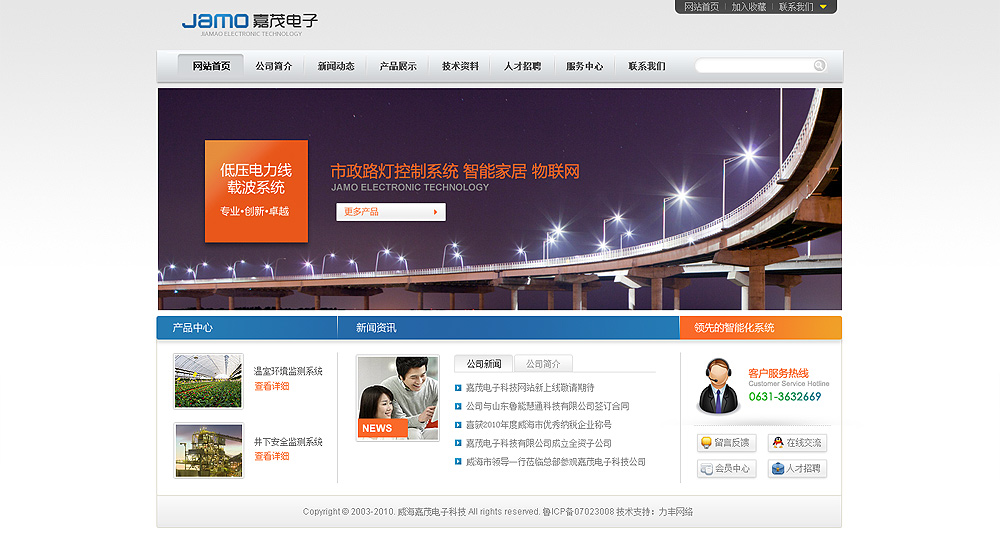The width and height of the screenshot is (1000, 538).
Task: Click the 力丰网络 footer link
Action: [675, 512]
